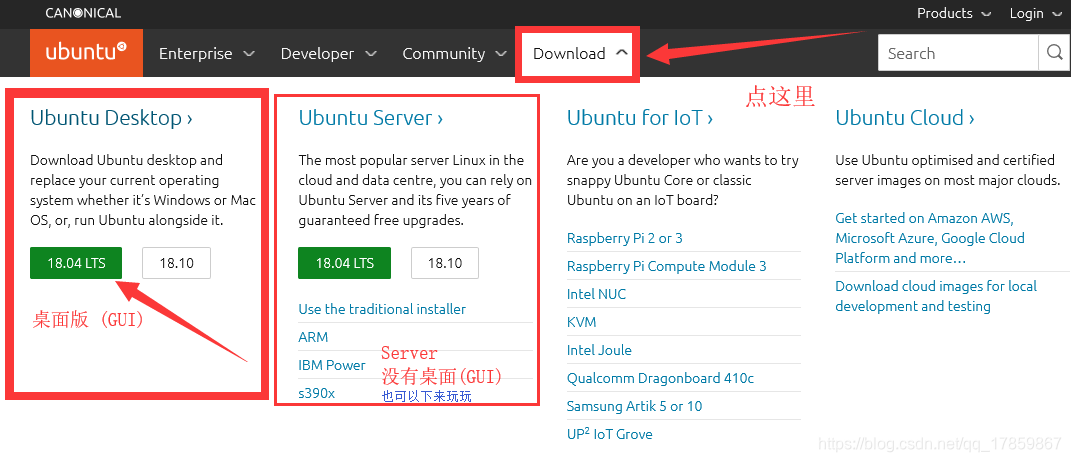Click the Ubuntu Cloud description text
The image size is (1071, 462).
coord(947,170)
